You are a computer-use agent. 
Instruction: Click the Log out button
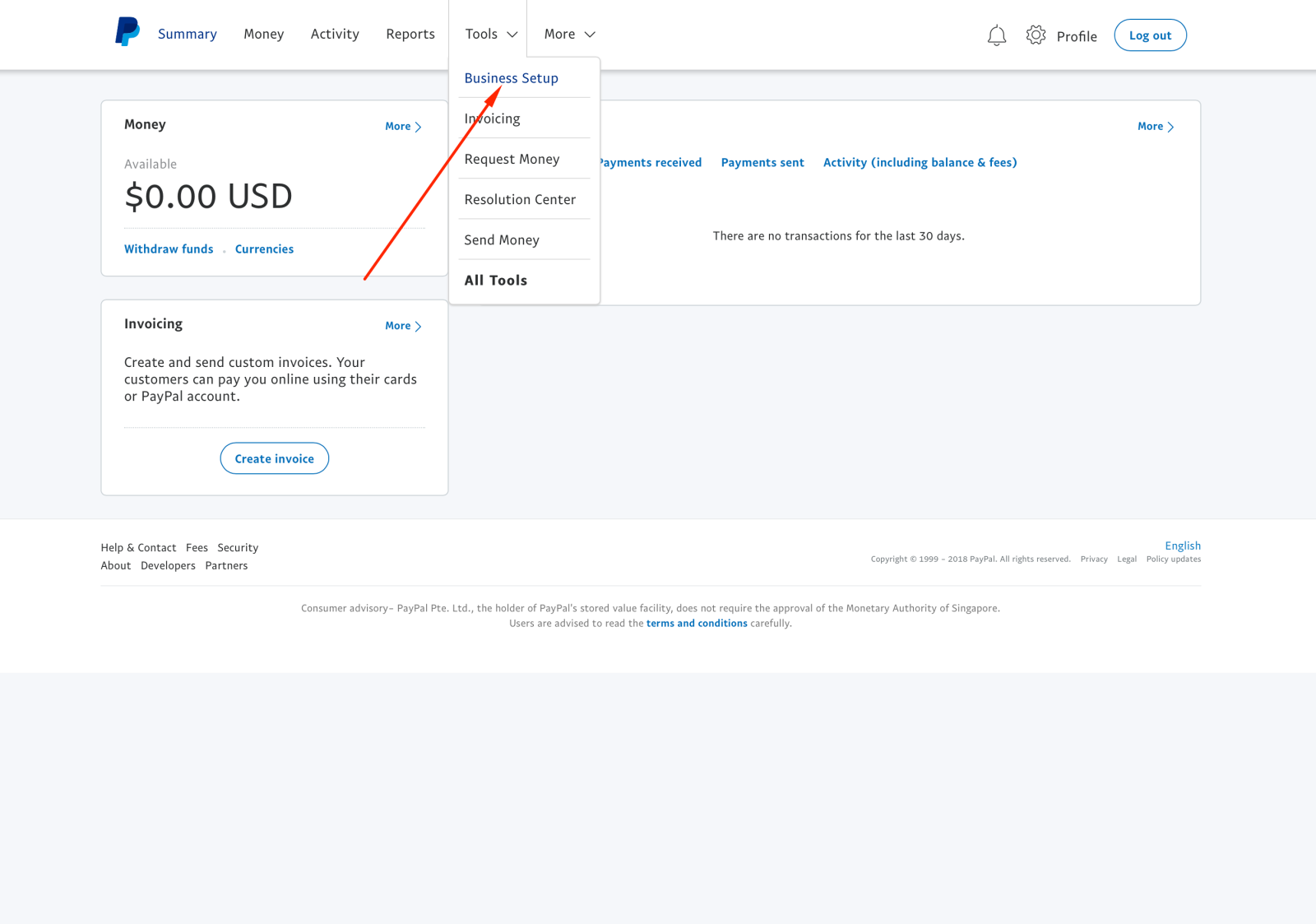[1150, 35]
